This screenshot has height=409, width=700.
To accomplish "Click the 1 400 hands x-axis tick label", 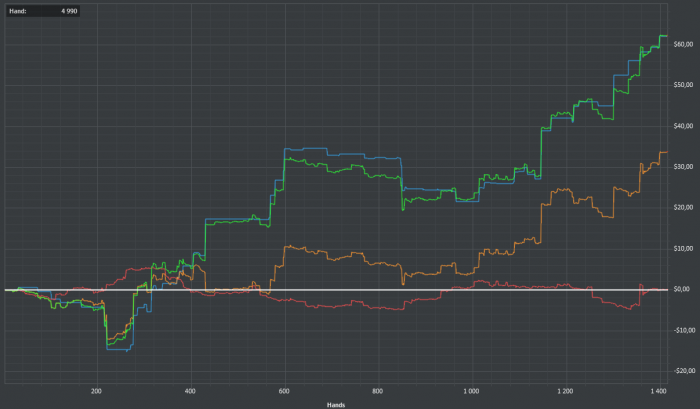I will point(659,391).
